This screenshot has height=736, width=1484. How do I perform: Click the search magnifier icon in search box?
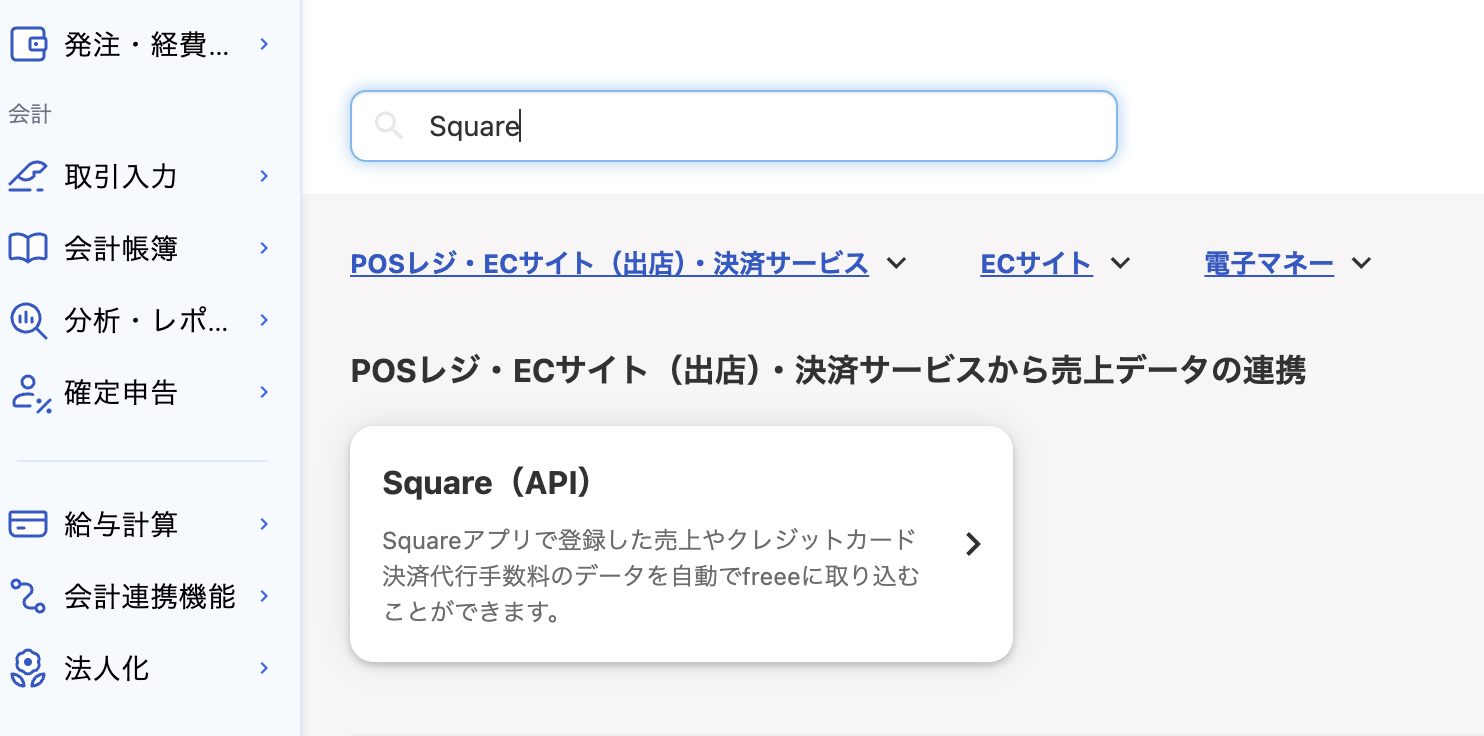388,126
